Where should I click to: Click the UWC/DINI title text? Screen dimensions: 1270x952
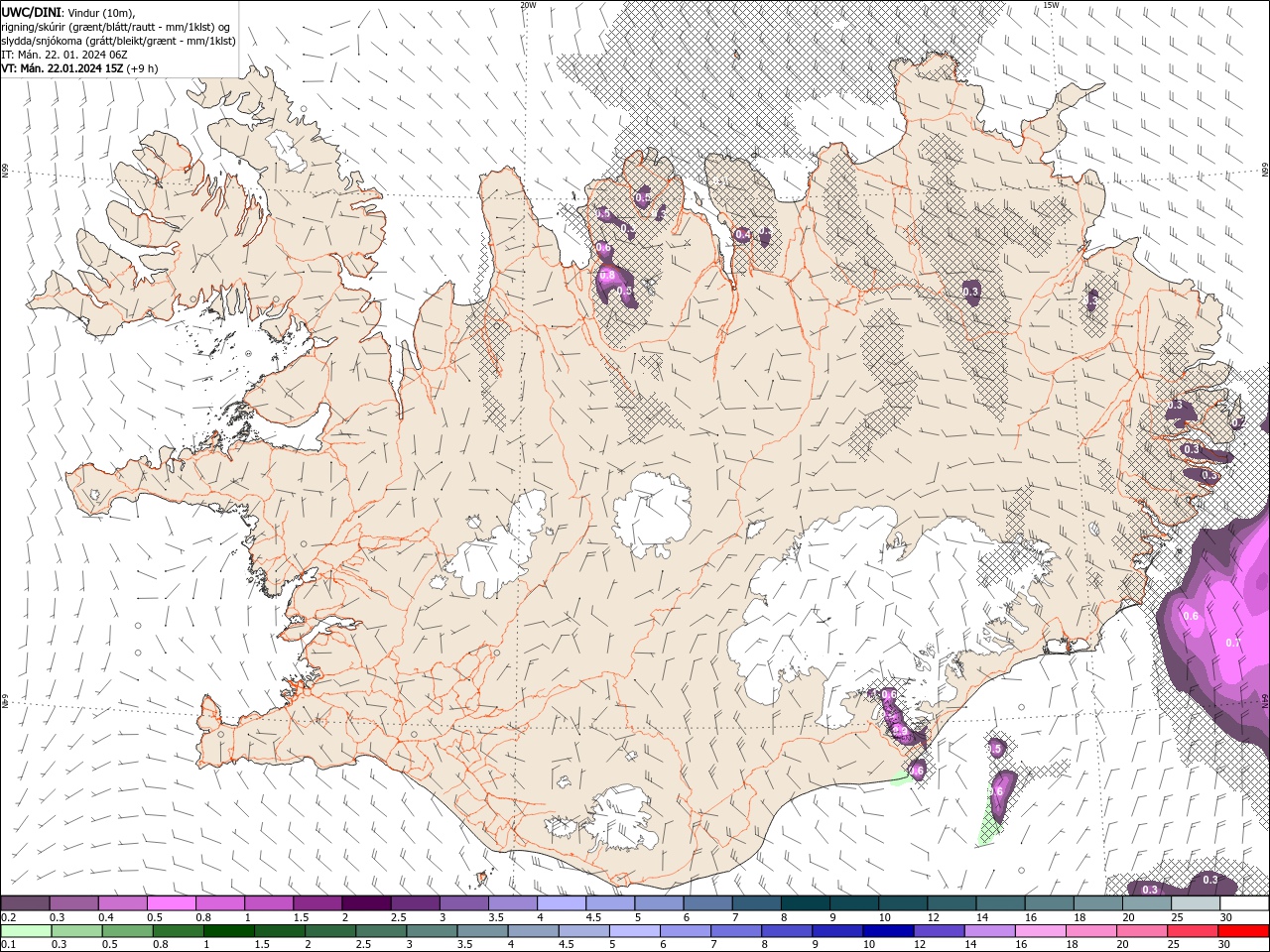pyautogui.click(x=31, y=12)
